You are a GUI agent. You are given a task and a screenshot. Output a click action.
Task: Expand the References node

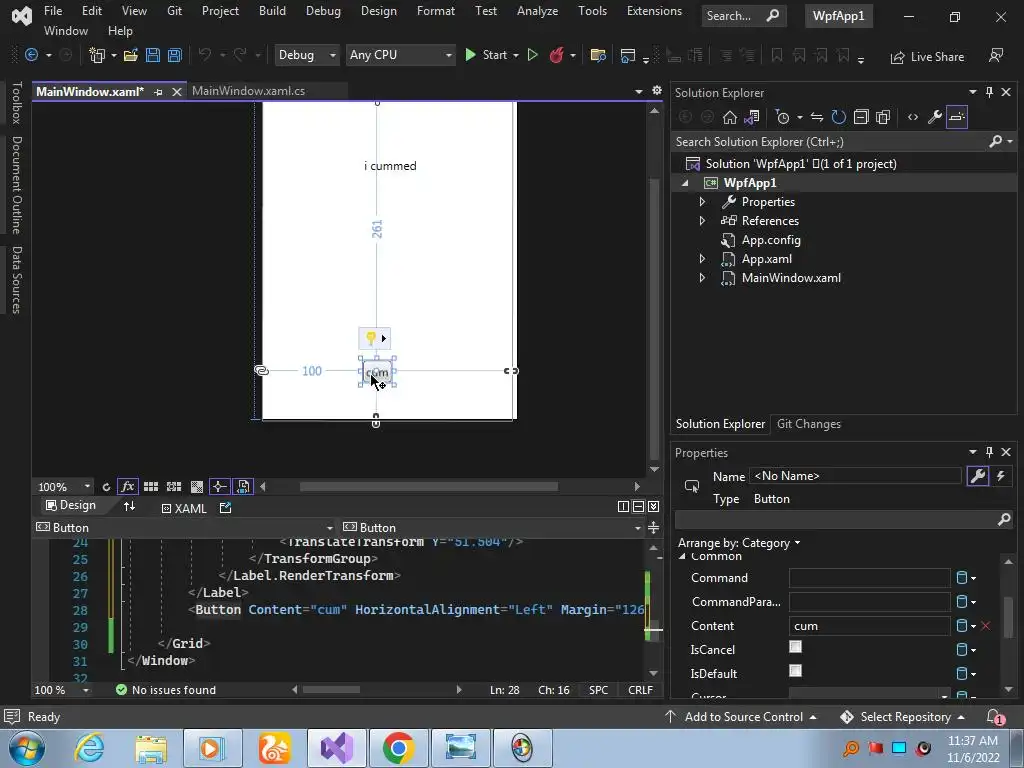coord(702,221)
